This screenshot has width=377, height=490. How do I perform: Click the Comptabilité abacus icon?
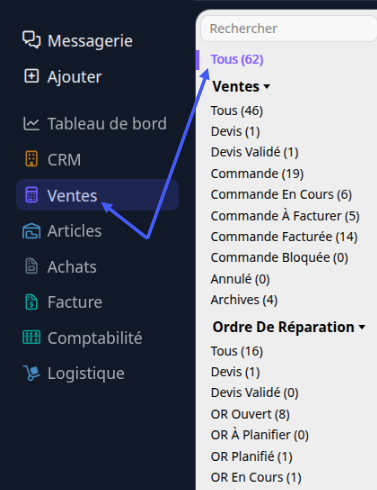point(31,337)
